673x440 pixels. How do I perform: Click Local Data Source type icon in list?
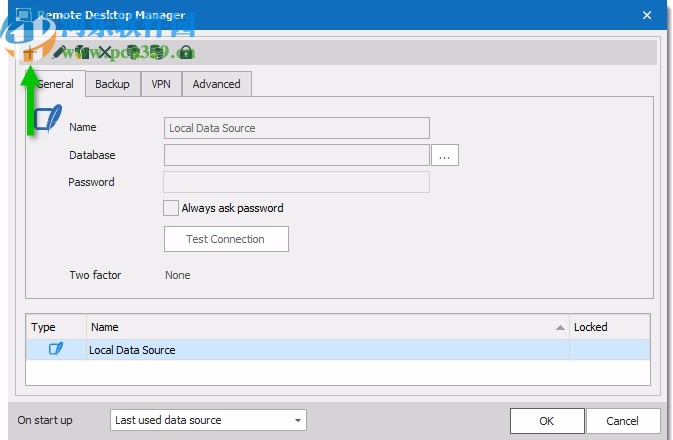point(56,349)
